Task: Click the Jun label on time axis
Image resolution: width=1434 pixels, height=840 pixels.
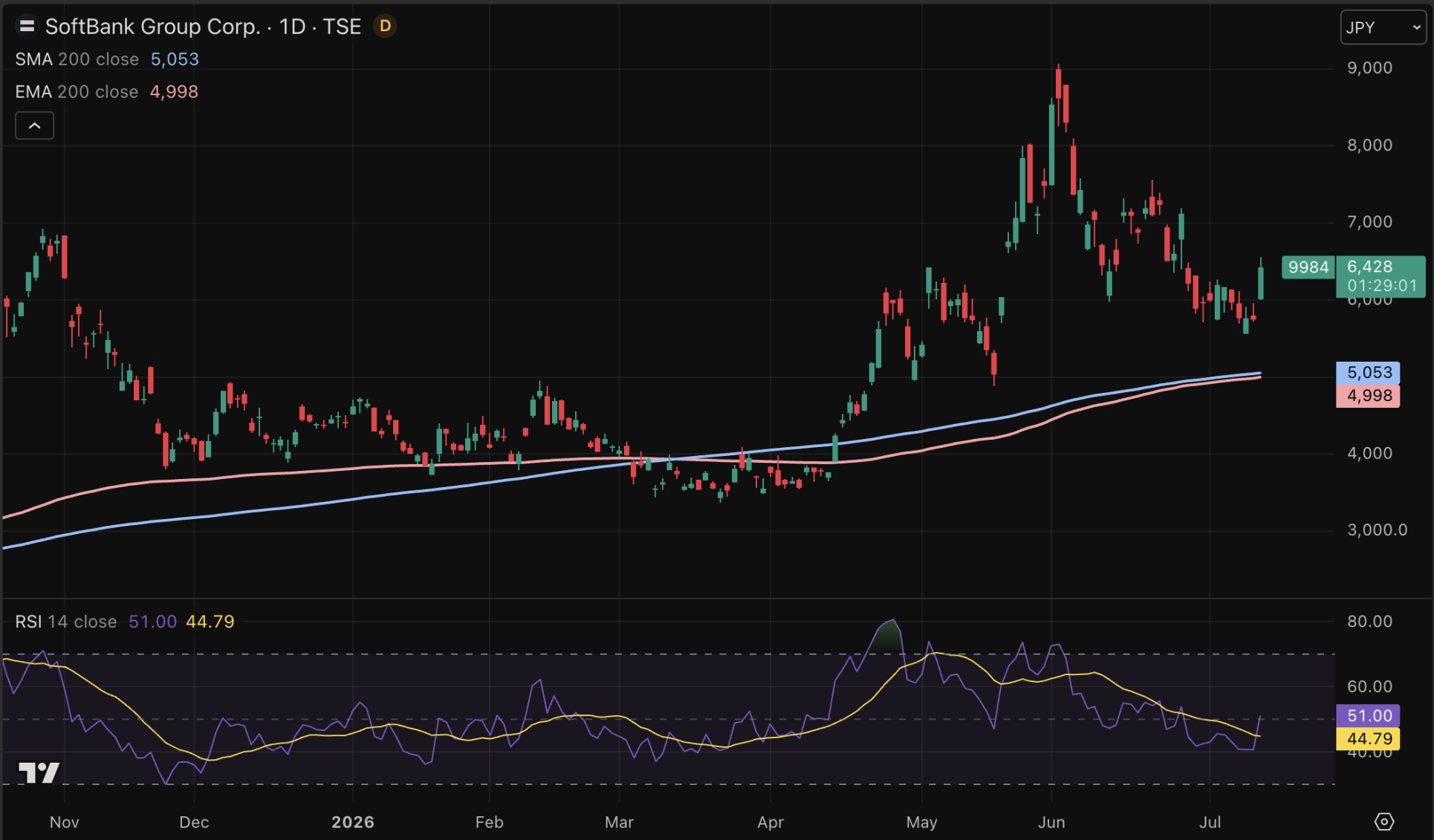Action: tap(1051, 822)
